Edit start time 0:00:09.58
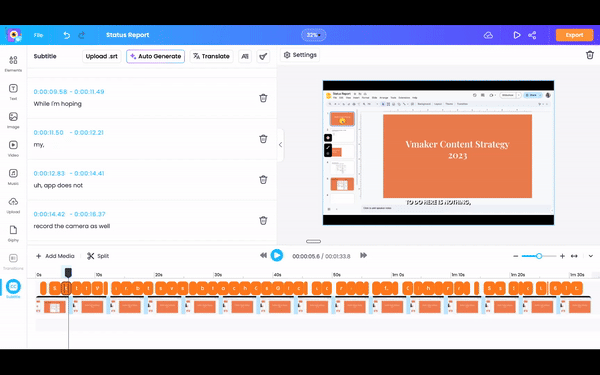This screenshot has height=375, width=600. [x=50, y=92]
